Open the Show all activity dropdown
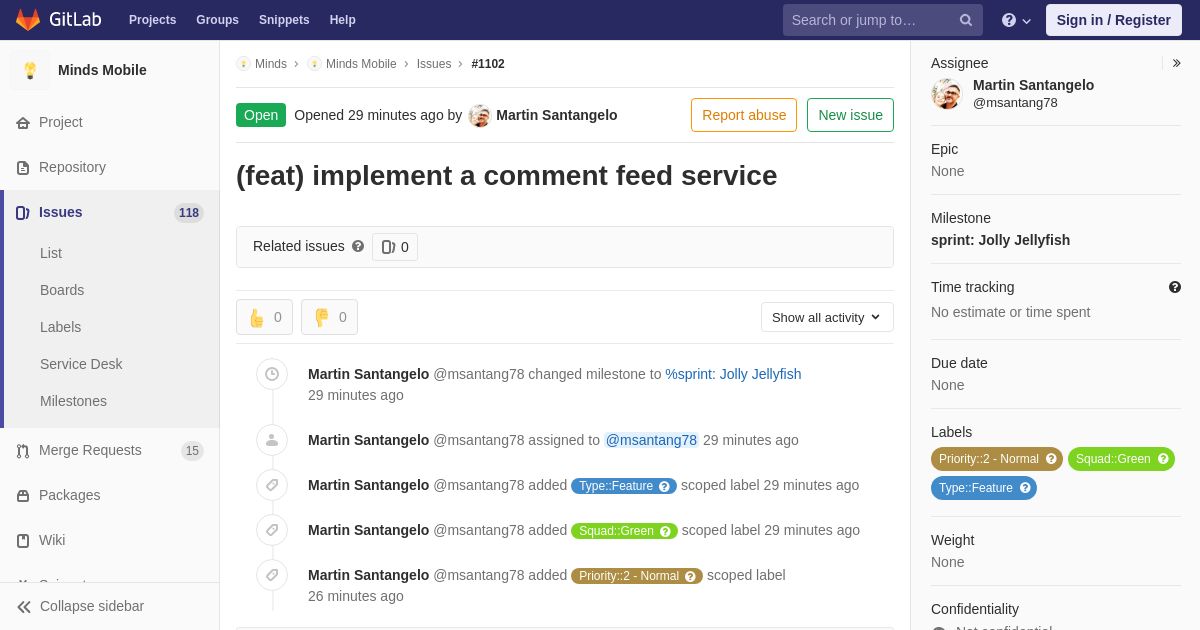This screenshot has height=630, width=1200. pos(827,317)
